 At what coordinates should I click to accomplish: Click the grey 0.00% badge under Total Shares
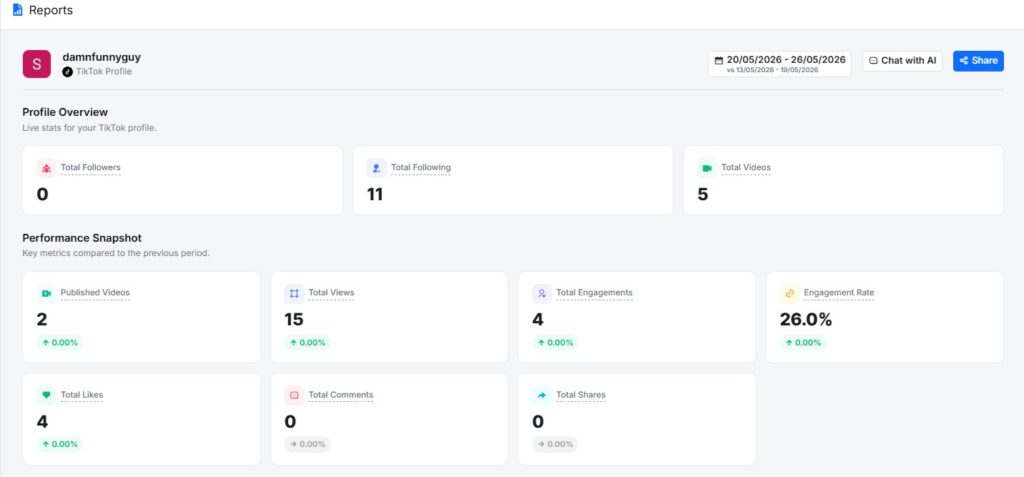pyautogui.click(x=555, y=444)
